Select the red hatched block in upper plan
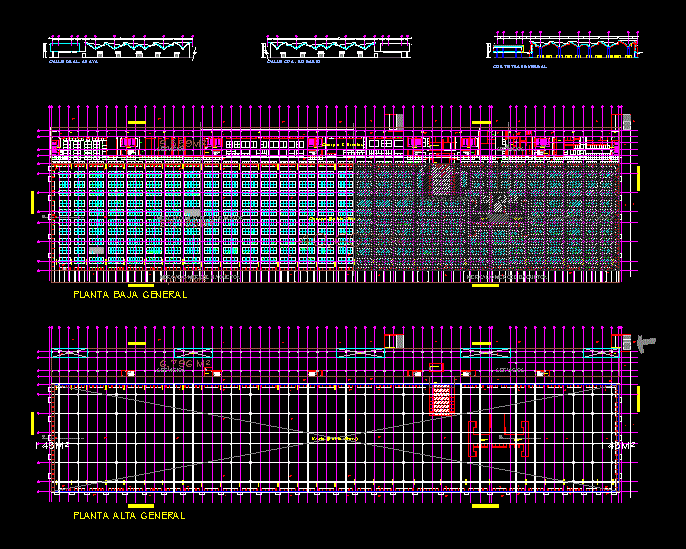The image size is (686, 549). [441, 399]
